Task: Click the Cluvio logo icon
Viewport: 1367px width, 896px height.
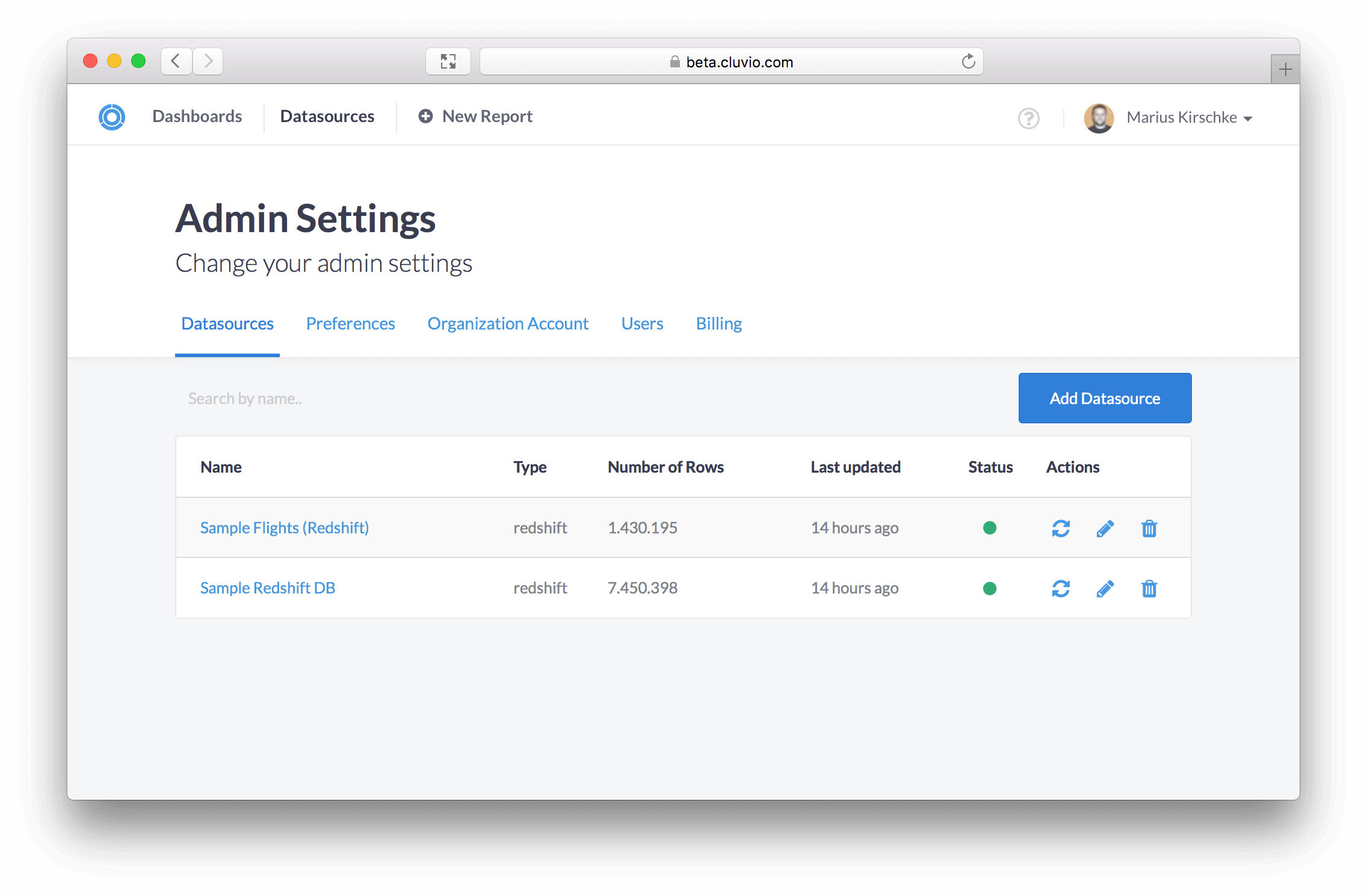Action: coord(112,117)
